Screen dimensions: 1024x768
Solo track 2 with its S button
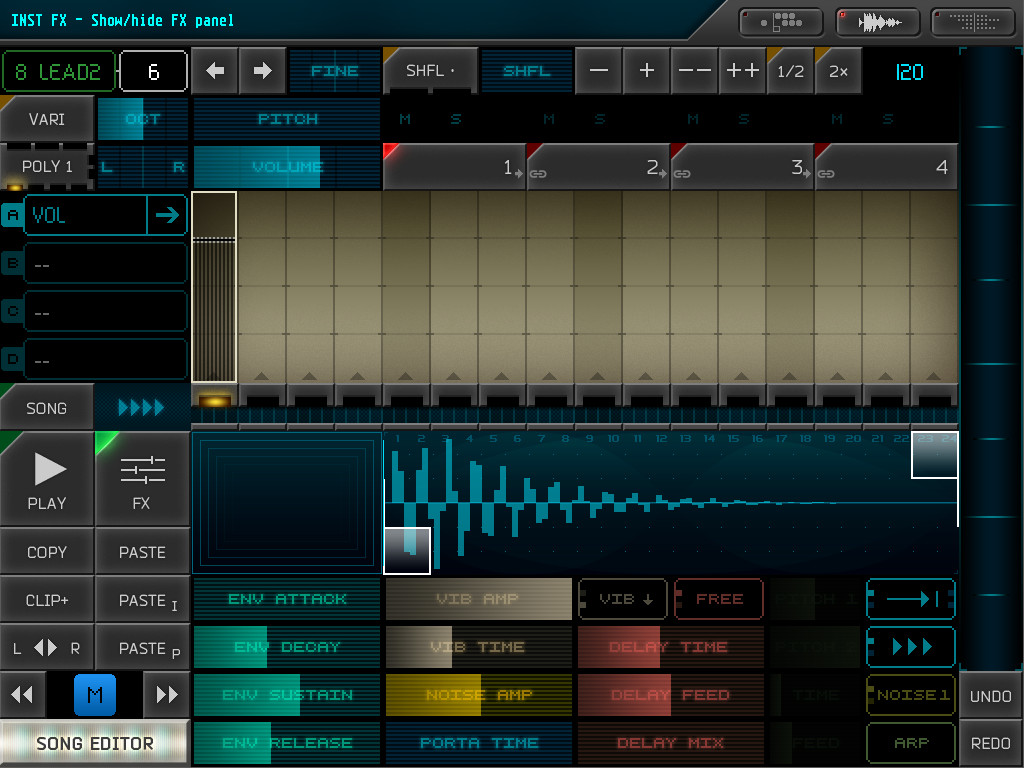[x=600, y=118]
